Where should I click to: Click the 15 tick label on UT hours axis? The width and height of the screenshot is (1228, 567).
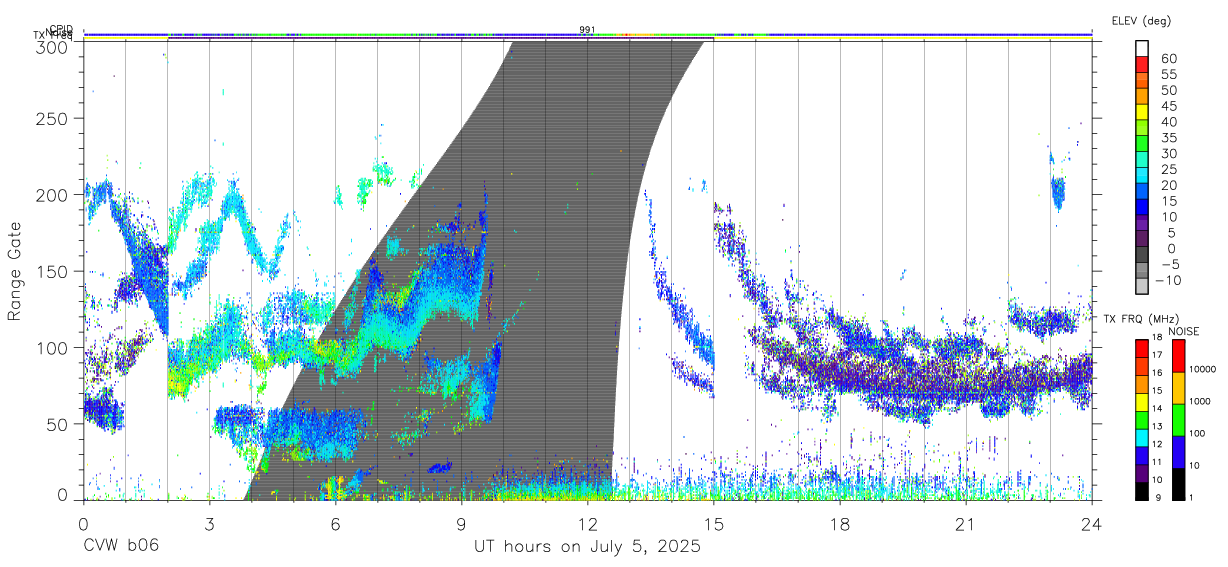pyautogui.click(x=713, y=523)
